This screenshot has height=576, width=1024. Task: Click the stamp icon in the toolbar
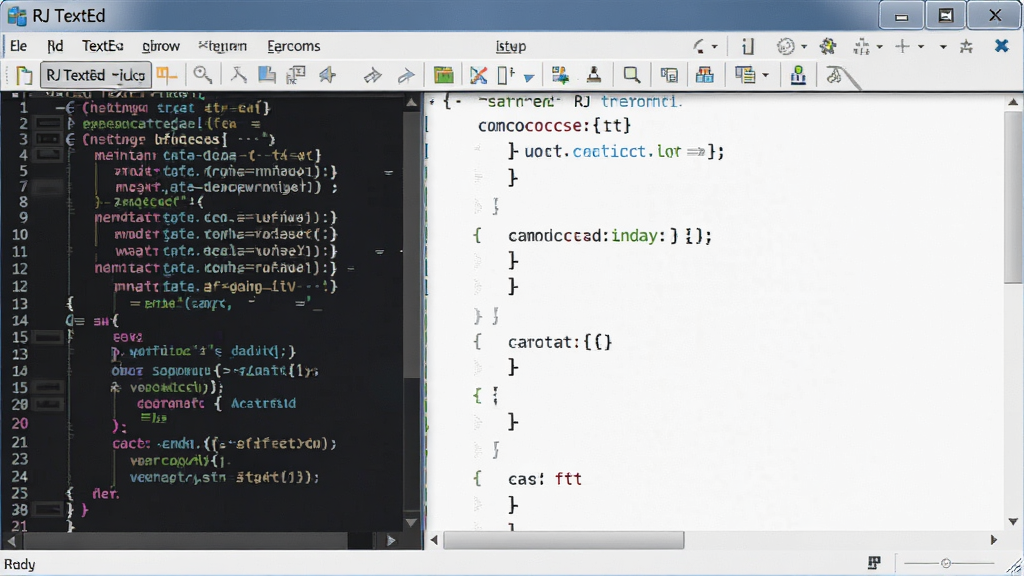coord(594,75)
